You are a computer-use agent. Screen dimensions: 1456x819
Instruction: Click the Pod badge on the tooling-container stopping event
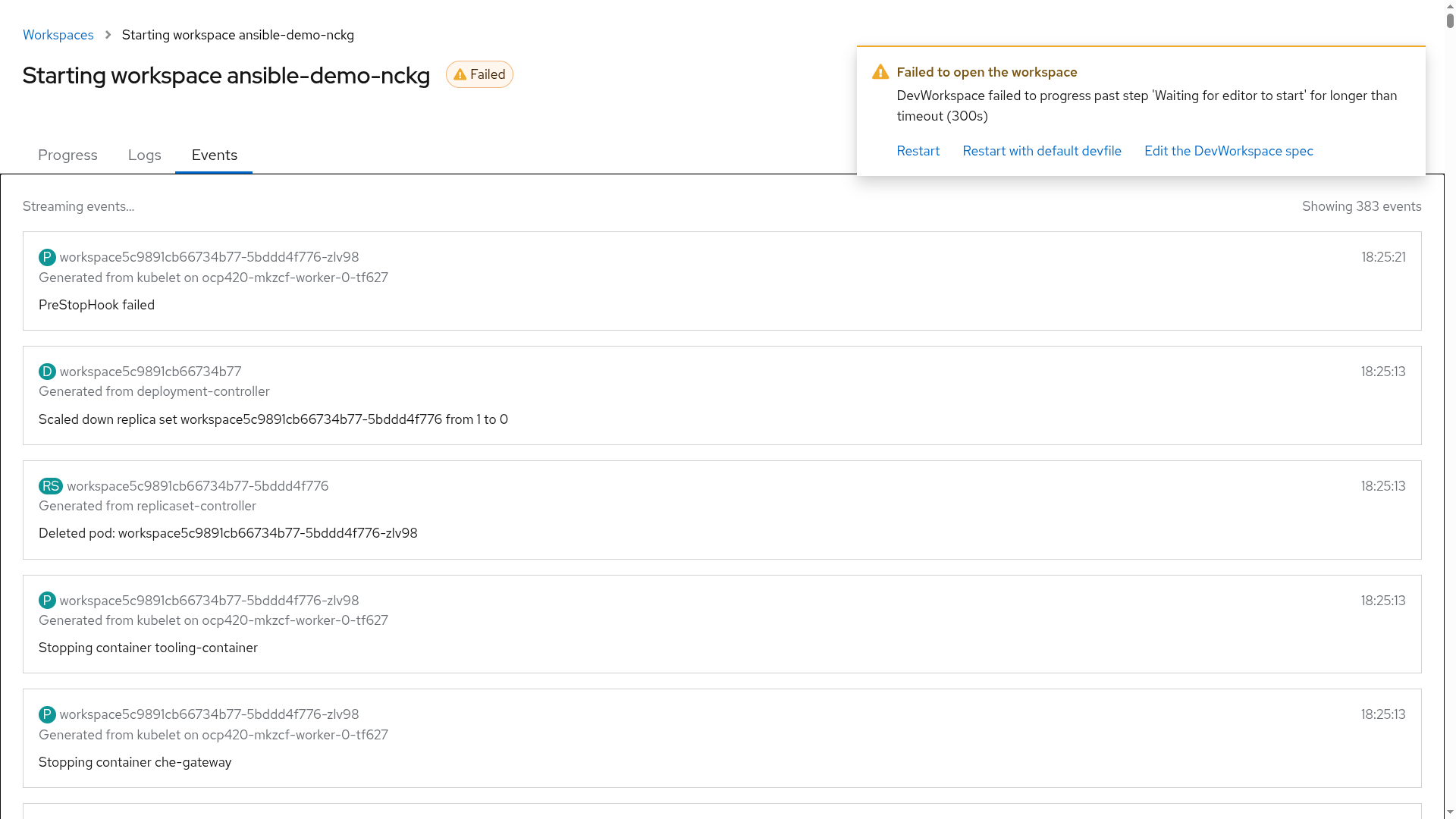click(x=47, y=601)
